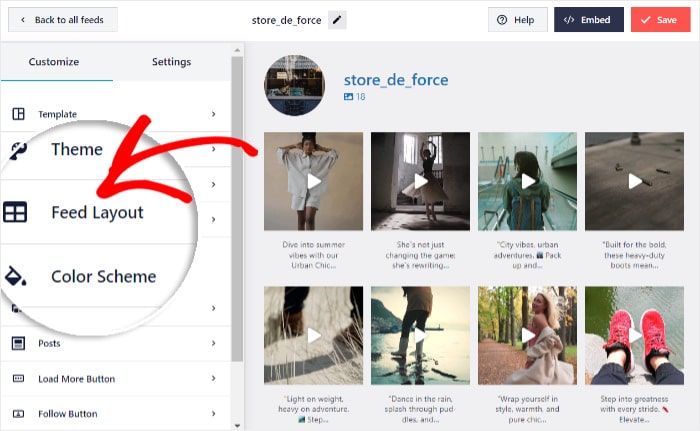Play the Wrap yourself in style video
The image size is (700, 431).
click(528, 335)
